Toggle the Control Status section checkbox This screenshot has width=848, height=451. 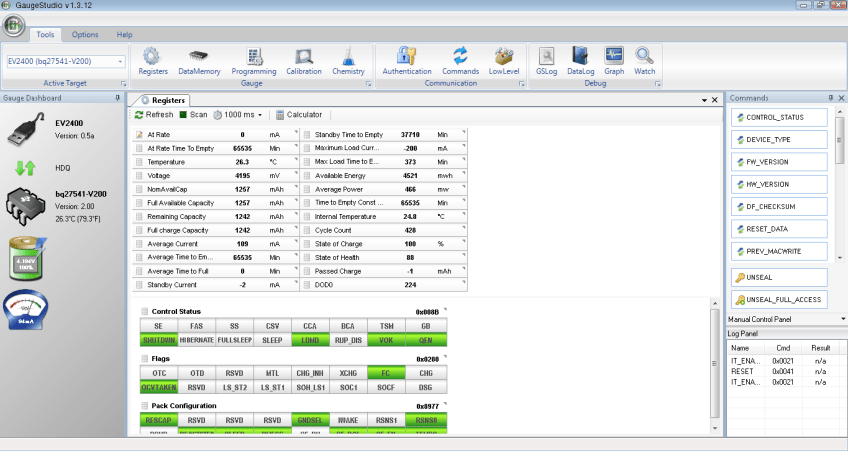click(x=145, y=311)
